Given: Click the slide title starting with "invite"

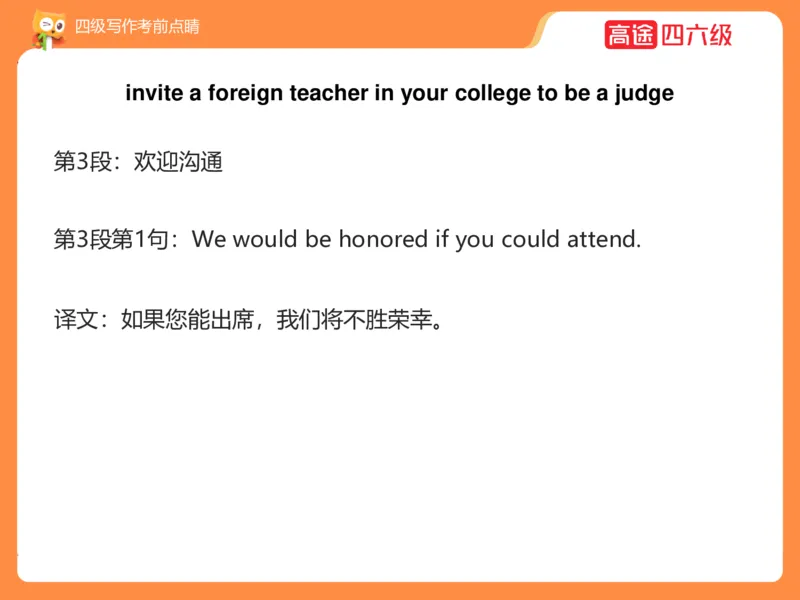Looking at the screenshot, I should pyautogui.click(x=399, y=94).
